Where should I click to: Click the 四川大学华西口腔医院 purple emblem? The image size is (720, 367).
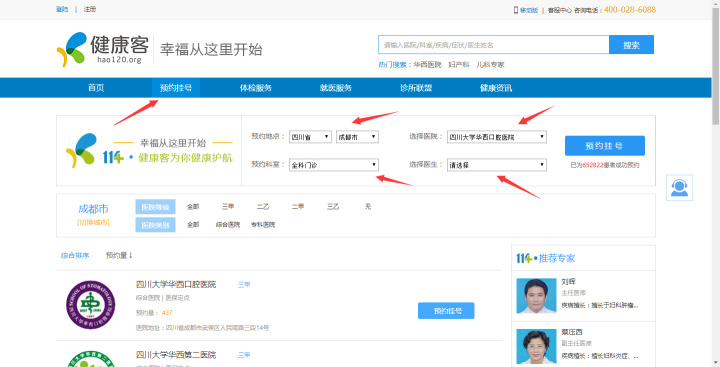[90, 305]
